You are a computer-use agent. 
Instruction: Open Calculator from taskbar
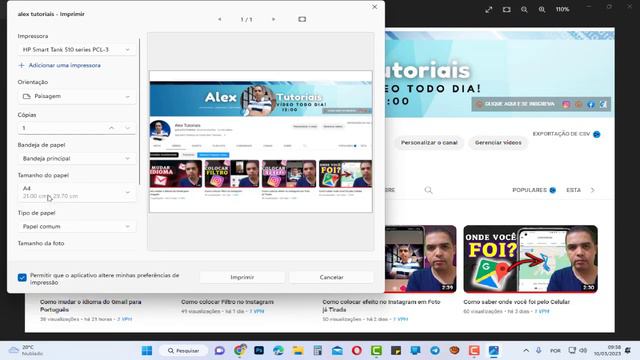[x=318, y=351]
